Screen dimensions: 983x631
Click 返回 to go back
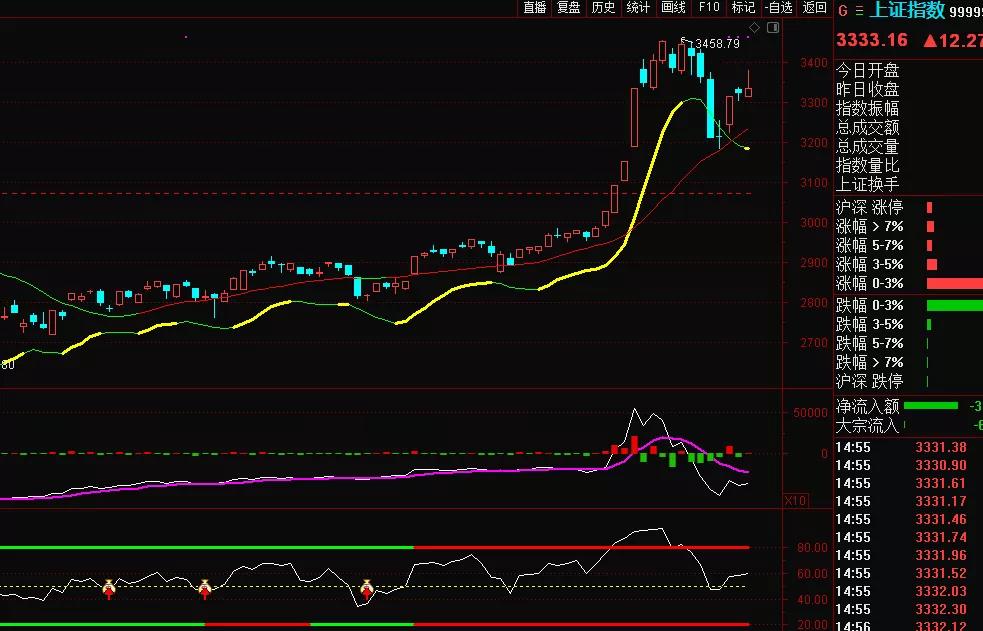tap(814, 7)
